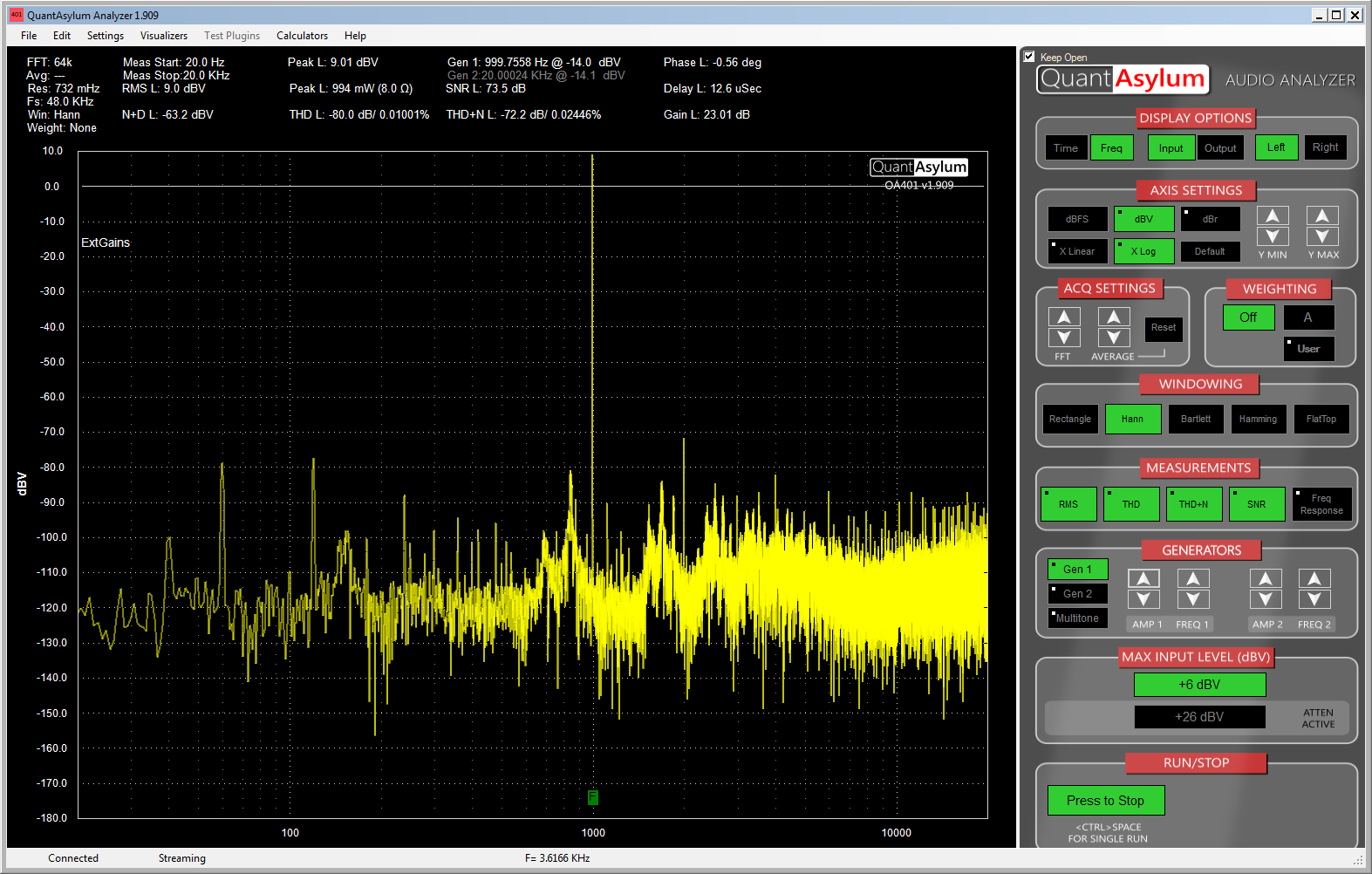
Task: Enable A weighting
Action: 1308,318
